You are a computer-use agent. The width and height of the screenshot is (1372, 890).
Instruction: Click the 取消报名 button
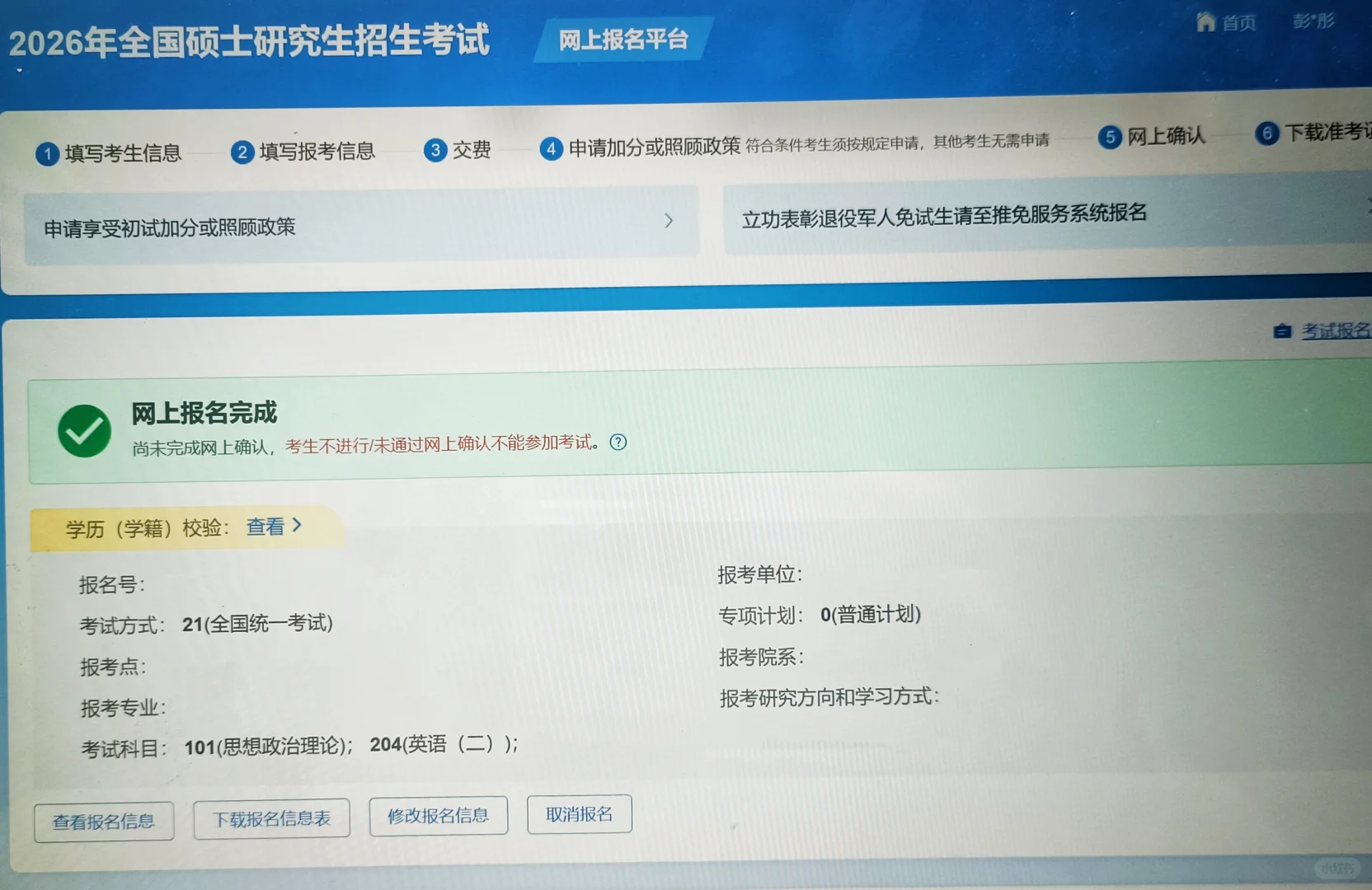click(x=579, y=813)
